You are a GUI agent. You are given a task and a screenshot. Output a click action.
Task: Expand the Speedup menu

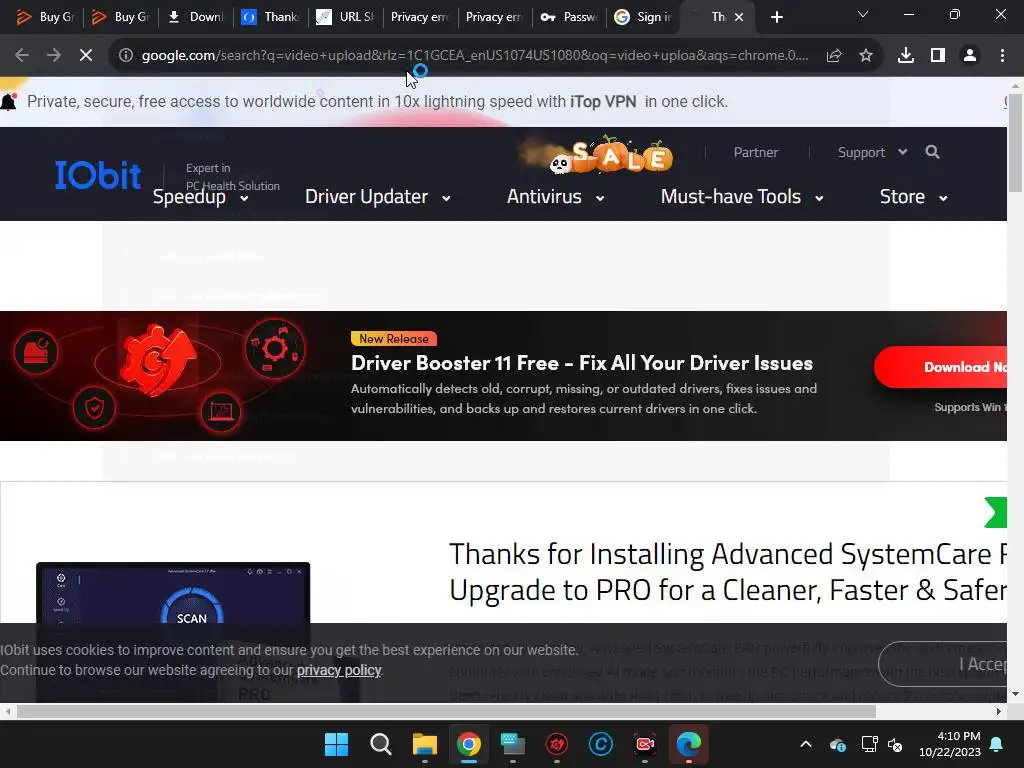[200, 197]
